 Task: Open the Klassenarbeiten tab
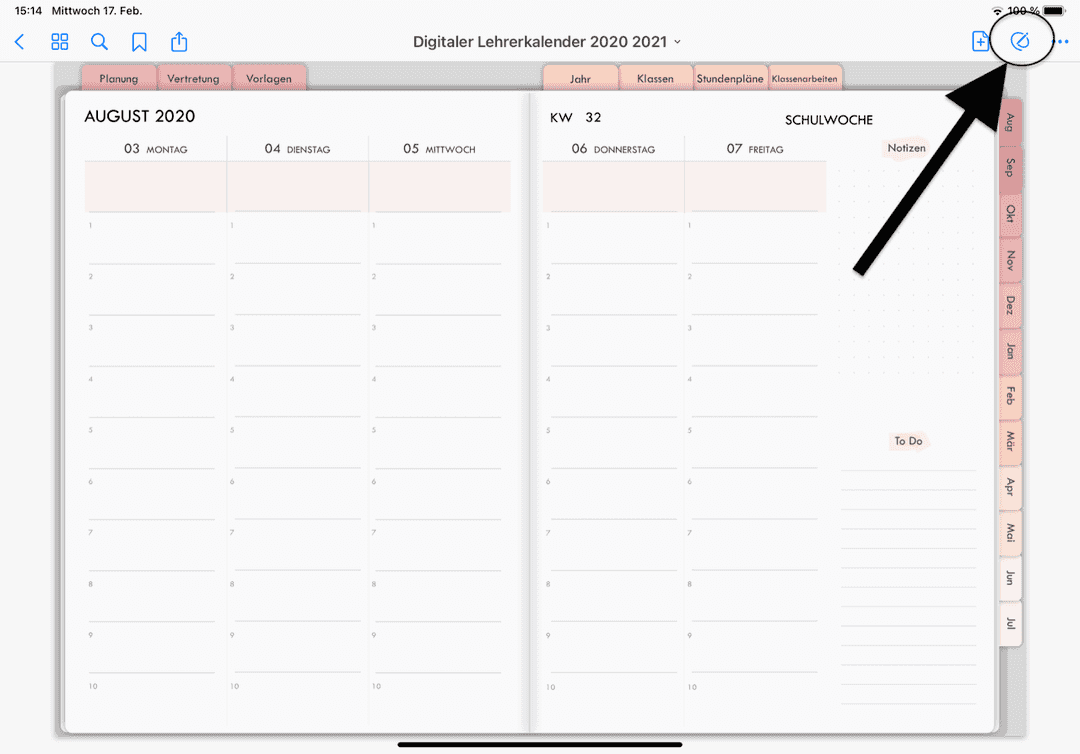[x=805, y=77]
